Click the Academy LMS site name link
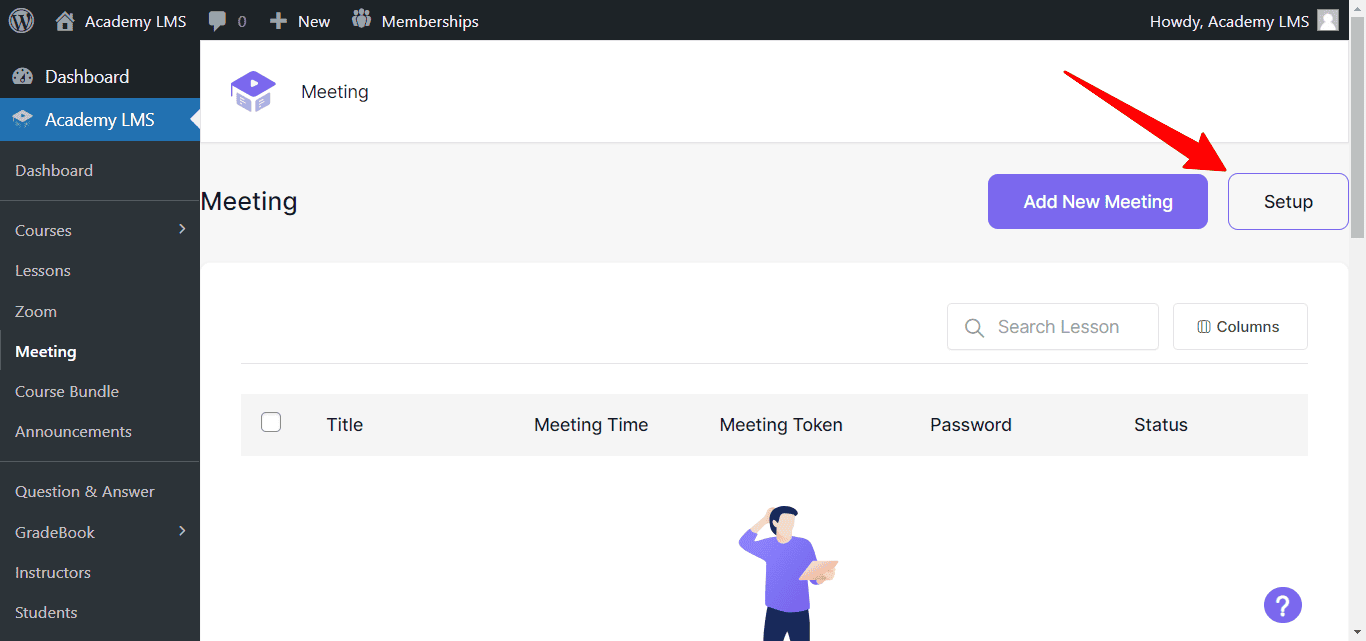The image size is (1366, 641). pos(135,21)
